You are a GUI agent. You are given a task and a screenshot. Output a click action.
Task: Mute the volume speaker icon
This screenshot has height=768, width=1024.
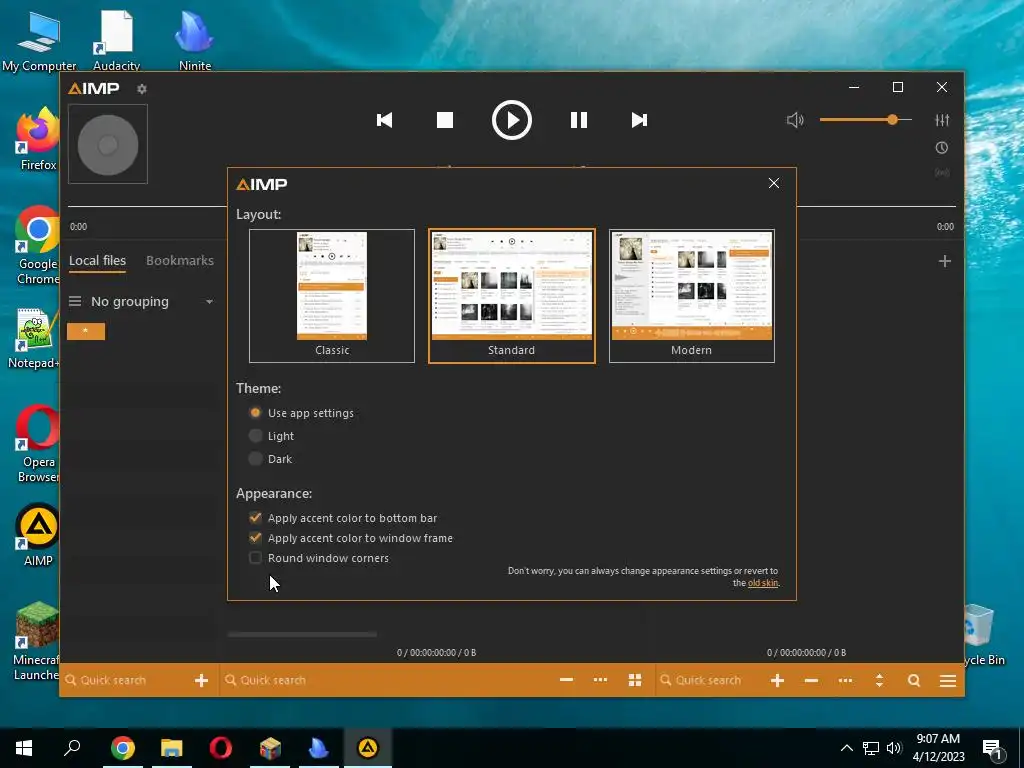click(x=795, y=120)
